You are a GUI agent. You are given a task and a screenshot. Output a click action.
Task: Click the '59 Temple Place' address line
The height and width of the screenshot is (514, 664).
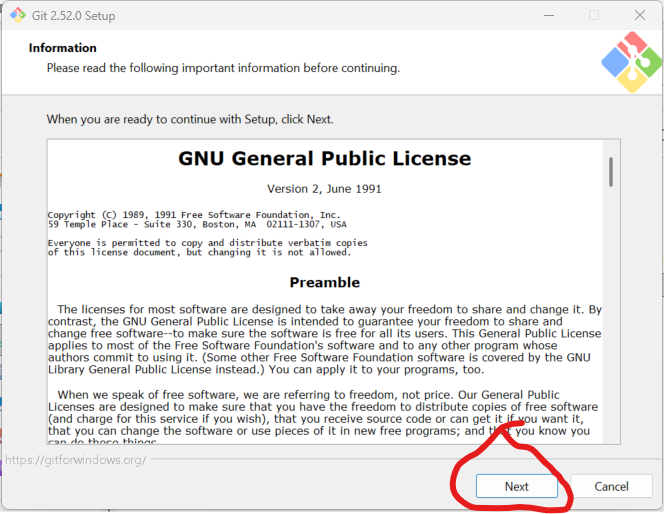coord(197,224)
